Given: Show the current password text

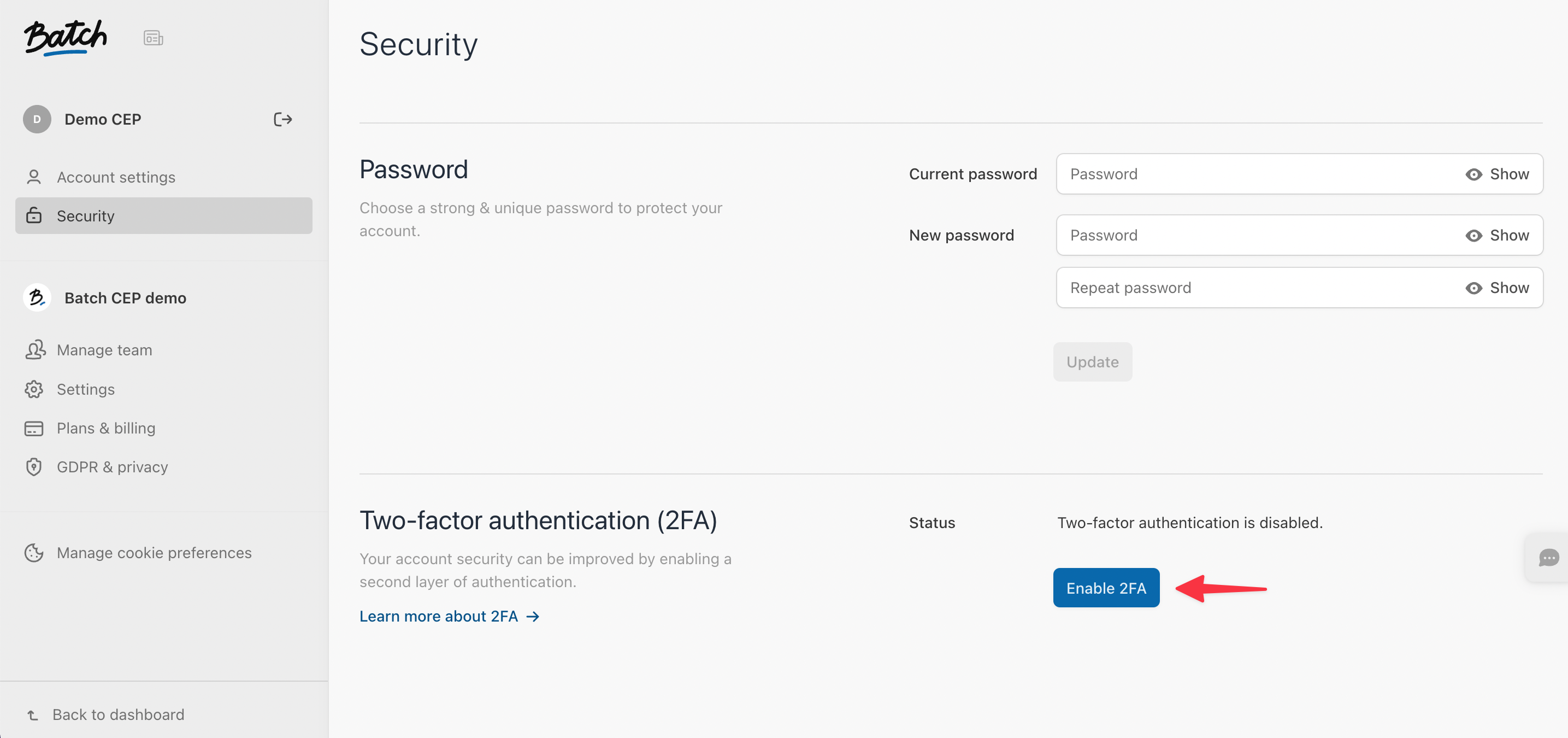Looking at the screenshot, I should (1498, 174).
